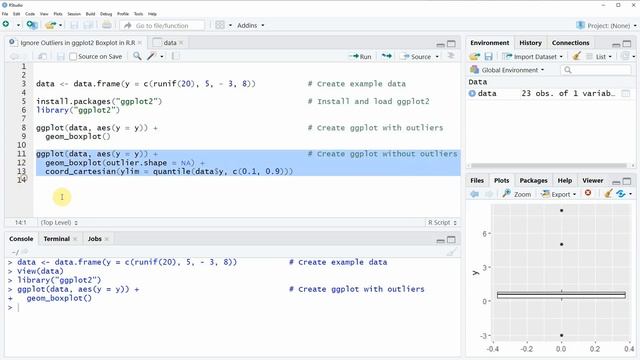Switch to the Terminal tab

pos(56,239)
